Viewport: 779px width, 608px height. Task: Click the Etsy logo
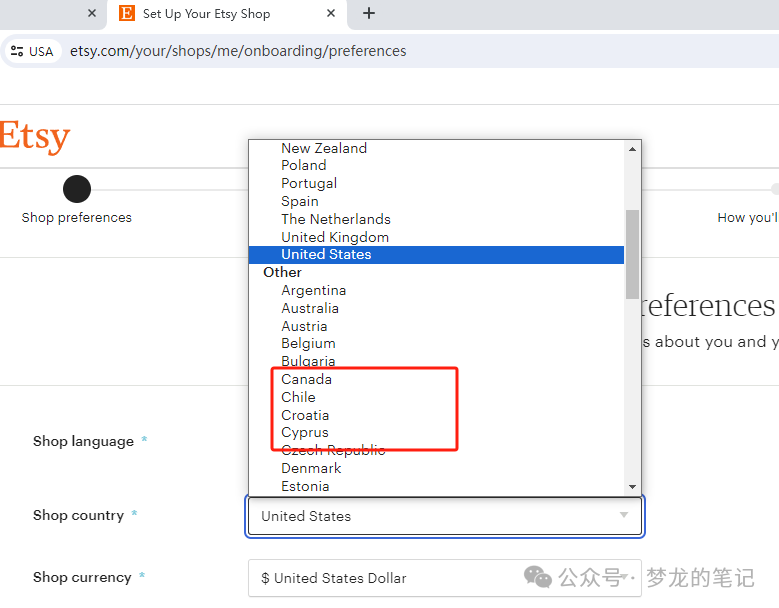point(35,136)
